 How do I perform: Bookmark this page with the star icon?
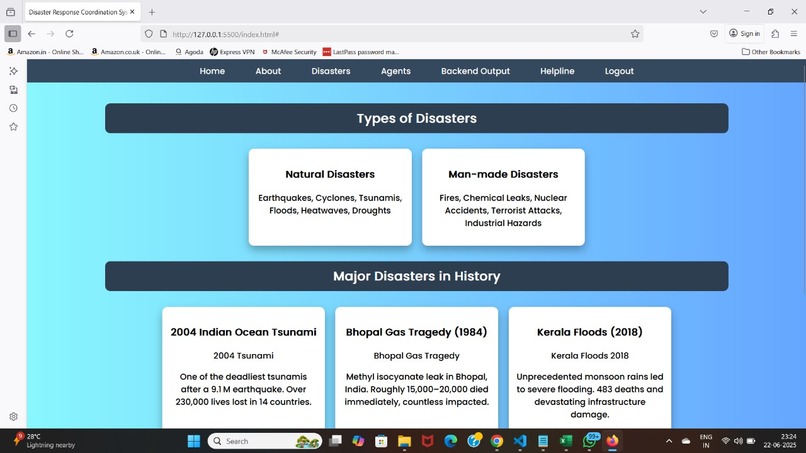(x=635, y=34)
